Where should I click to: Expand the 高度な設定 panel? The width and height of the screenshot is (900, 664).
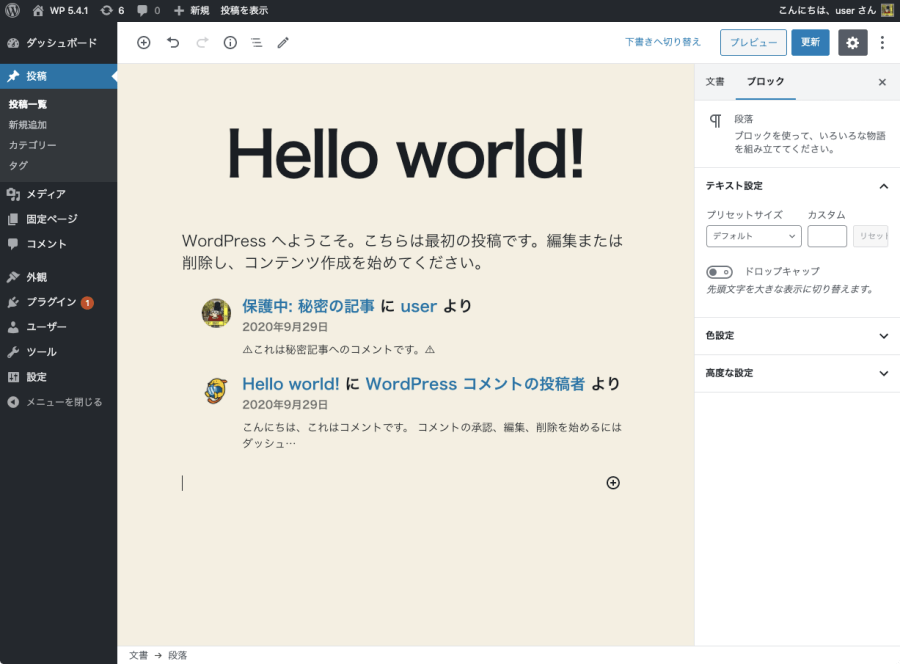coord(797,373)
